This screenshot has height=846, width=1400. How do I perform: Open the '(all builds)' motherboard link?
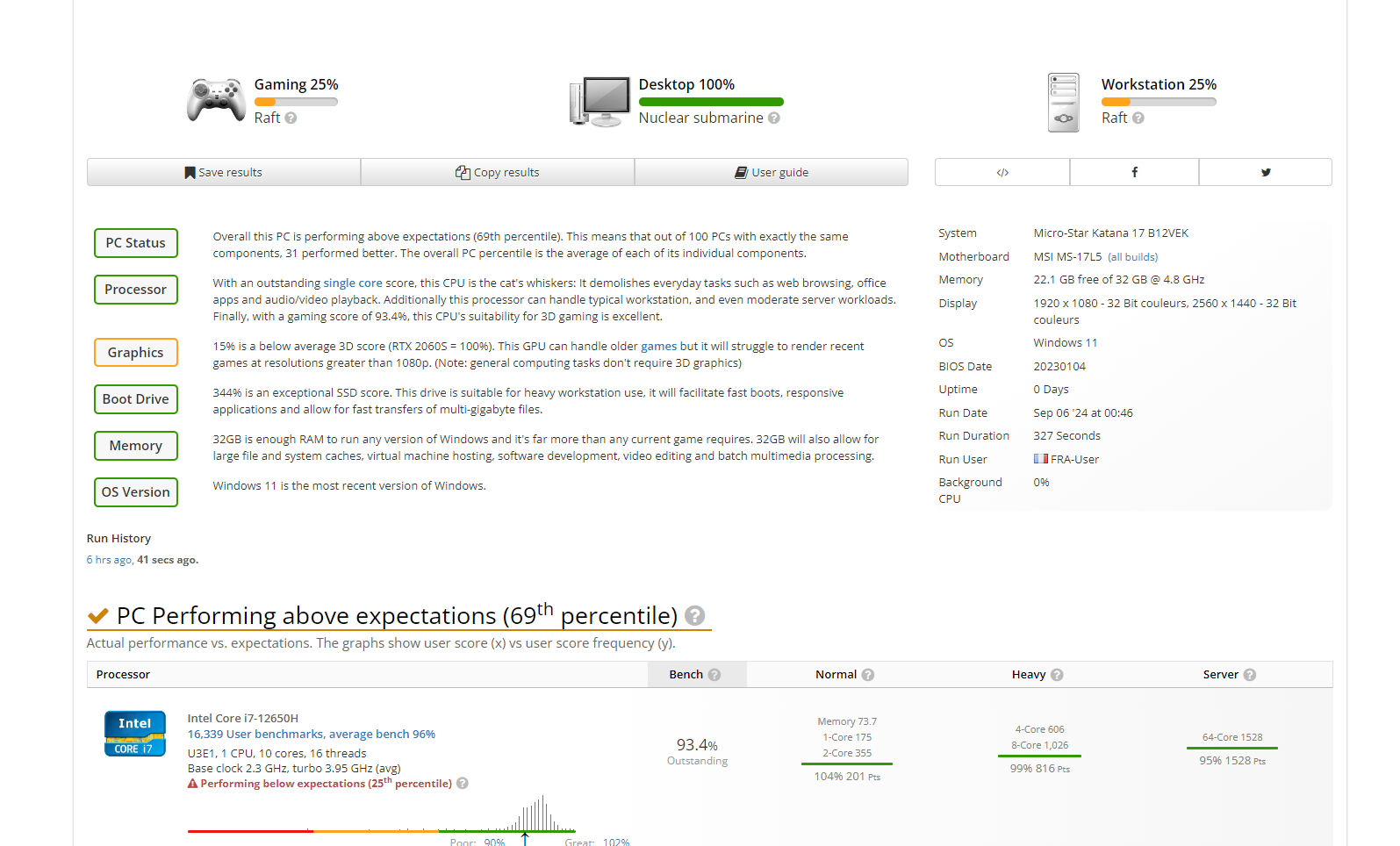1133,257
